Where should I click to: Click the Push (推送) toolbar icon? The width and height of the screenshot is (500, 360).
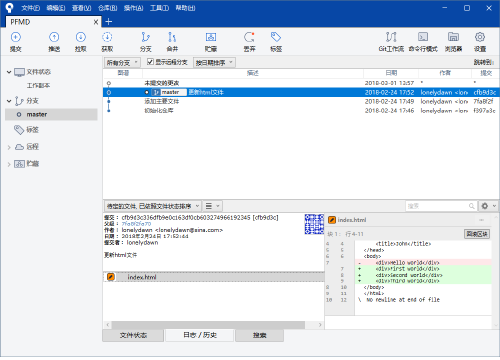pyautogui.click(x=54, y=37)
